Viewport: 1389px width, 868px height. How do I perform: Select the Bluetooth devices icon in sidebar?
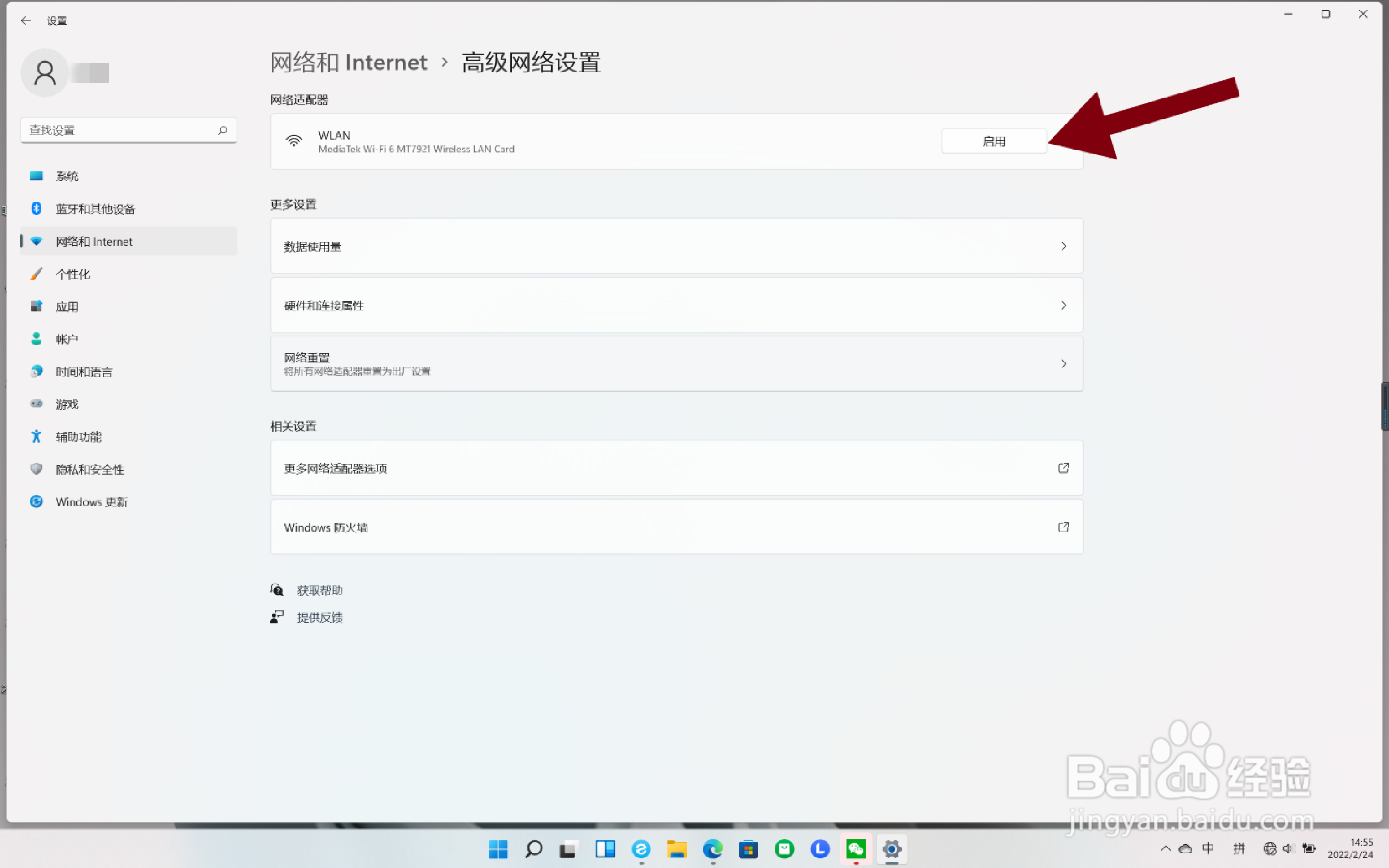point(36,208)
